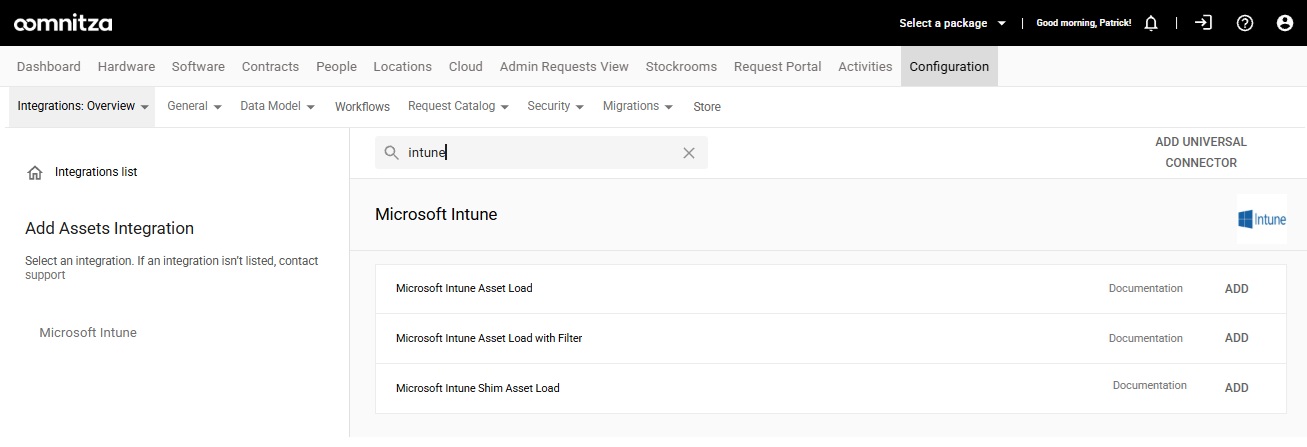
Task: Click the Intune logo thumbnail
Action: click(1262, 219)
